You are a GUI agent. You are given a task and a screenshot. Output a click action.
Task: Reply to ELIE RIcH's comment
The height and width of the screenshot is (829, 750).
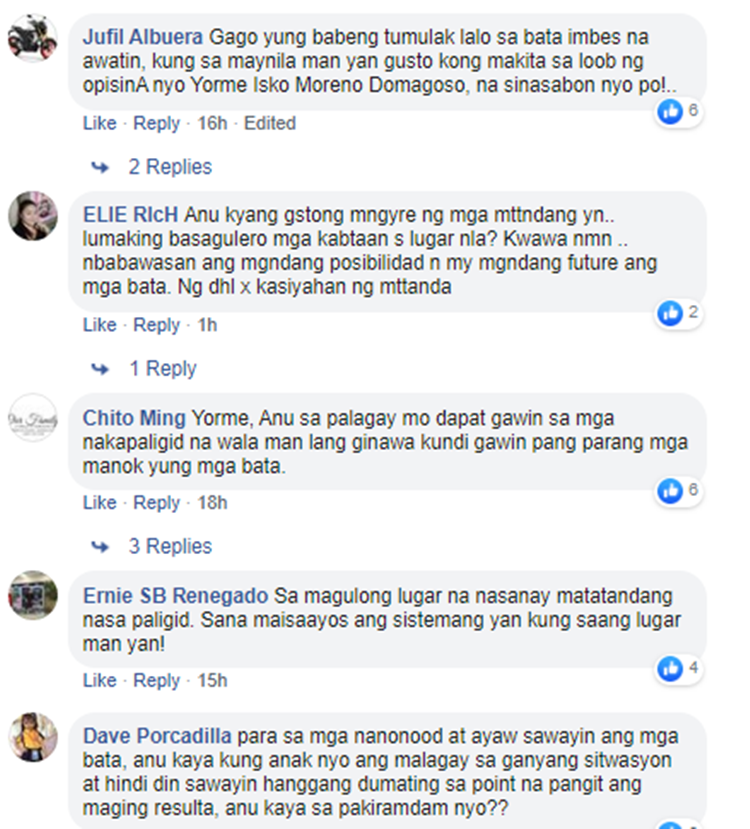pyautogui.click(x=156, y=325)
